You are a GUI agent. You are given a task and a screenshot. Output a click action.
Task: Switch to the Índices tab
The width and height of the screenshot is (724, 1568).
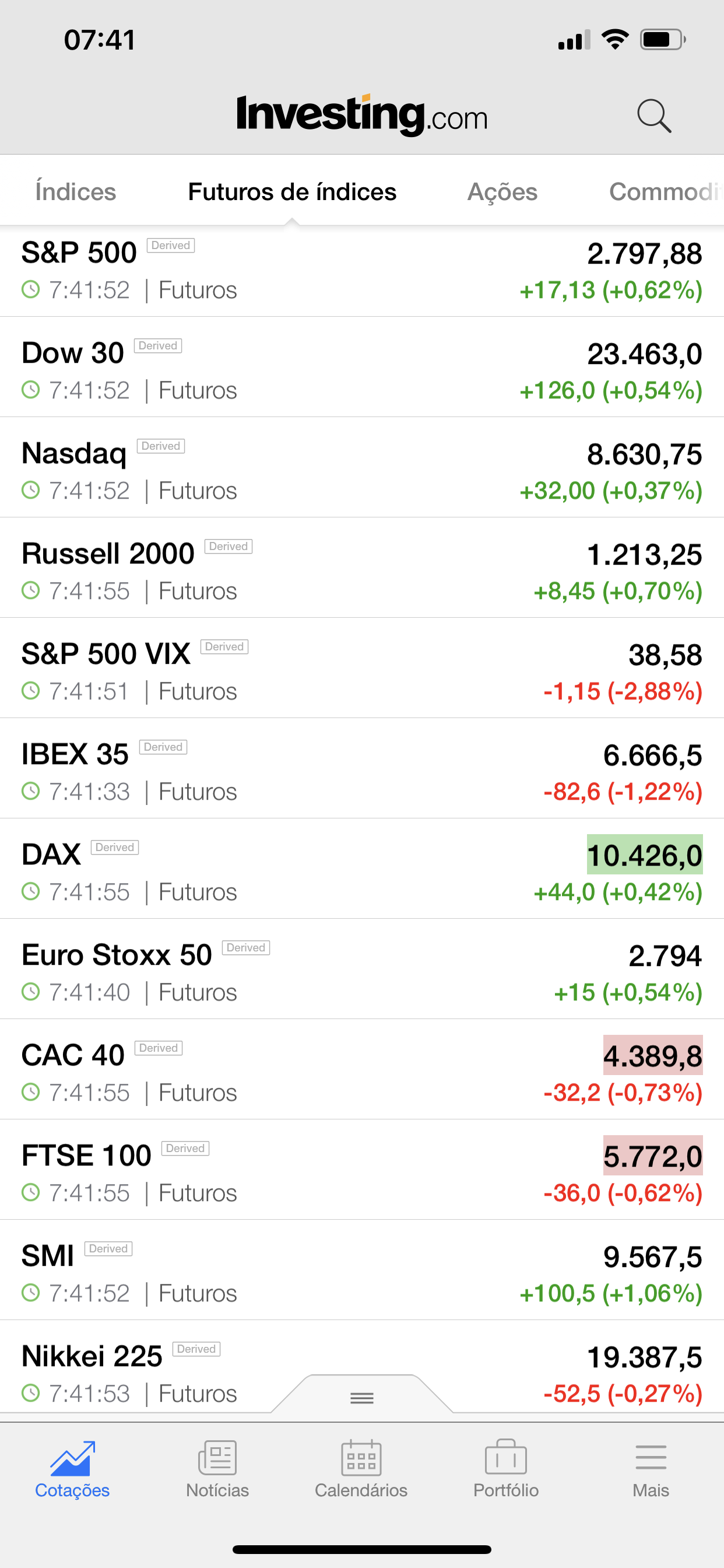click(x=75, y=192)
